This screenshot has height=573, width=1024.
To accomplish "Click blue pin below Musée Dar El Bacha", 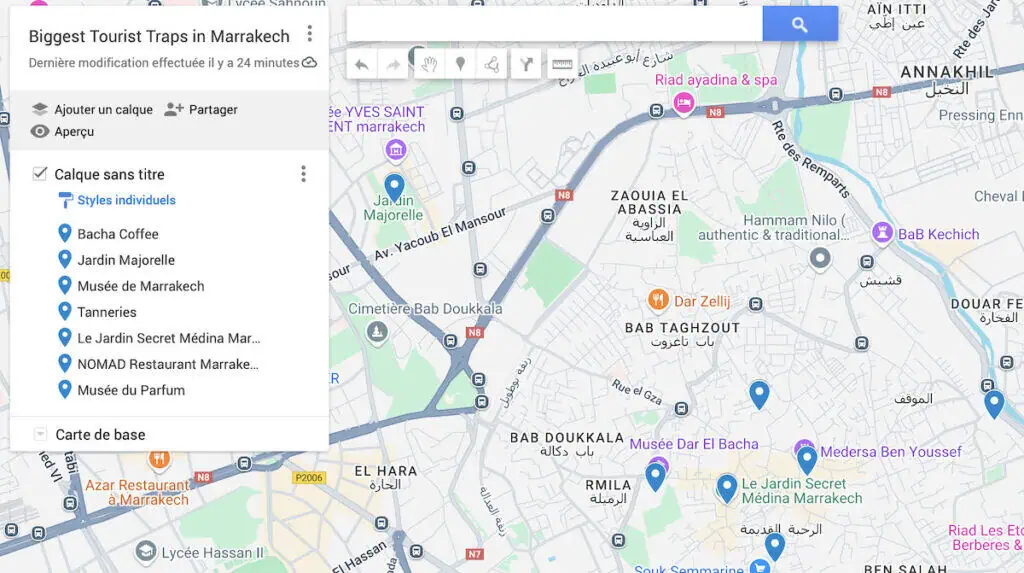I will pyautogui.click(x=655, y=477).
